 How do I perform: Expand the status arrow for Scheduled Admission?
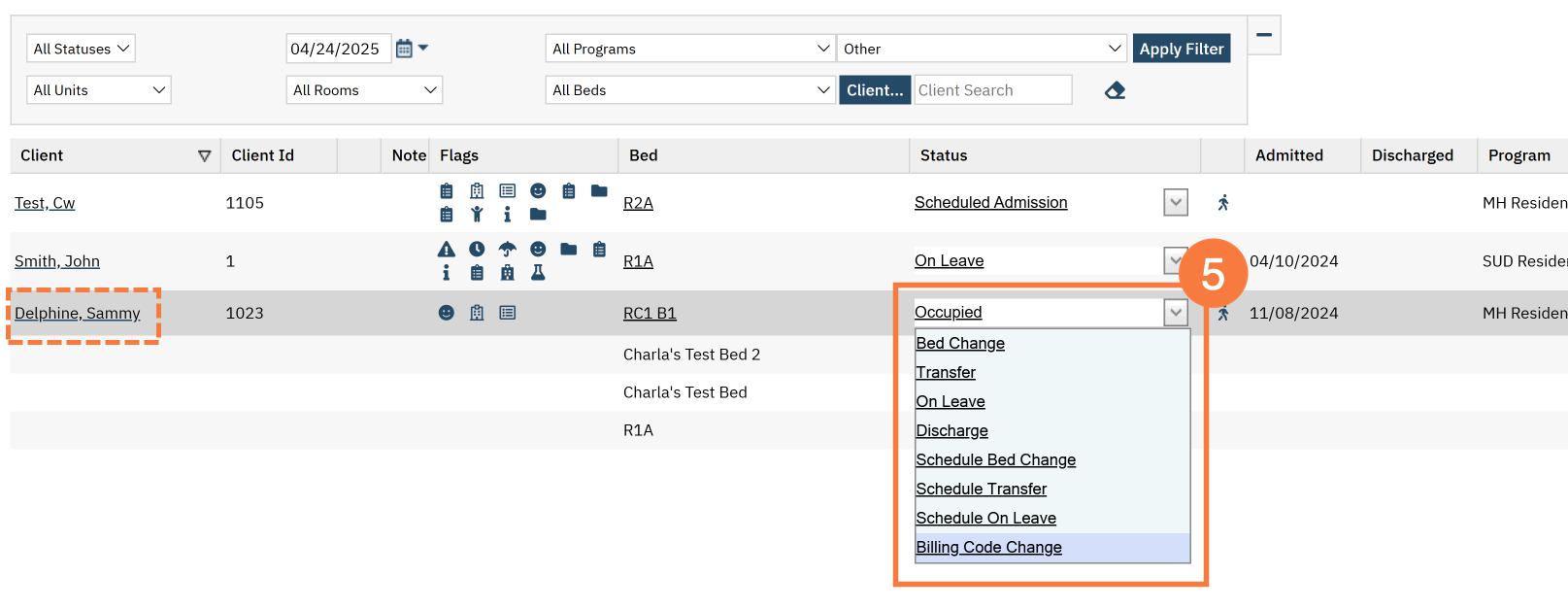(x=1176, y=202)
